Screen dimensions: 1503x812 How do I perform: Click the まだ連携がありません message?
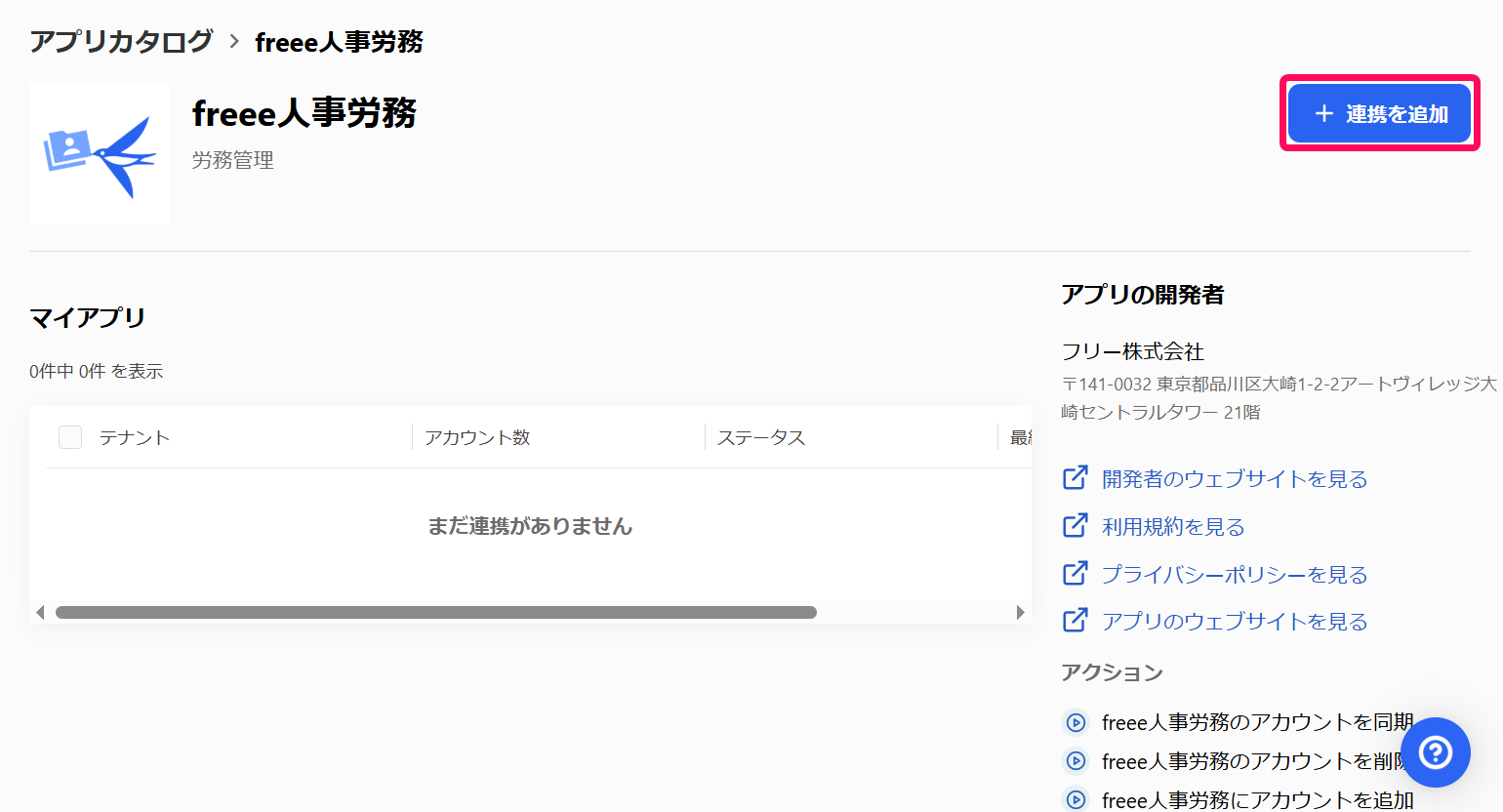pyautogui.click(x=530, y=526)
